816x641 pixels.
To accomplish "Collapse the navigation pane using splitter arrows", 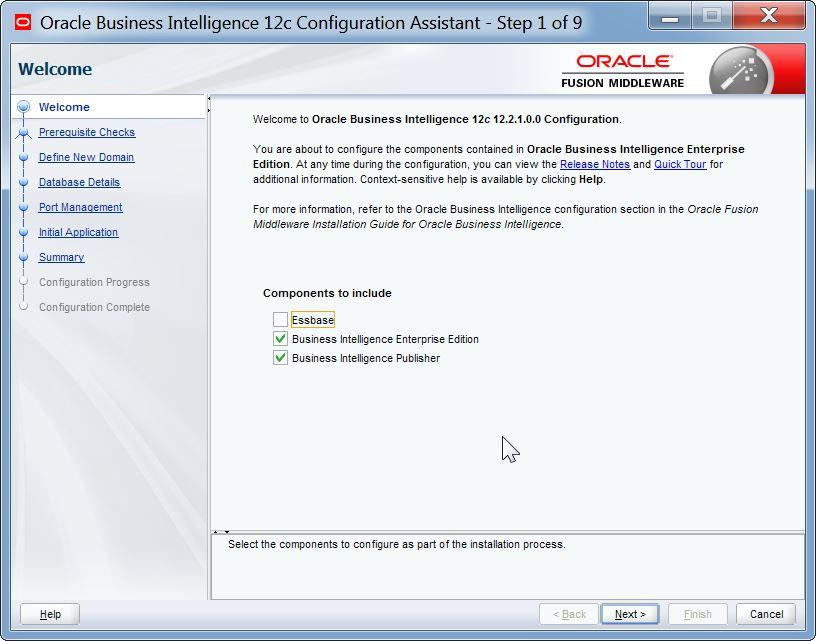I will [x=209, y=98].
